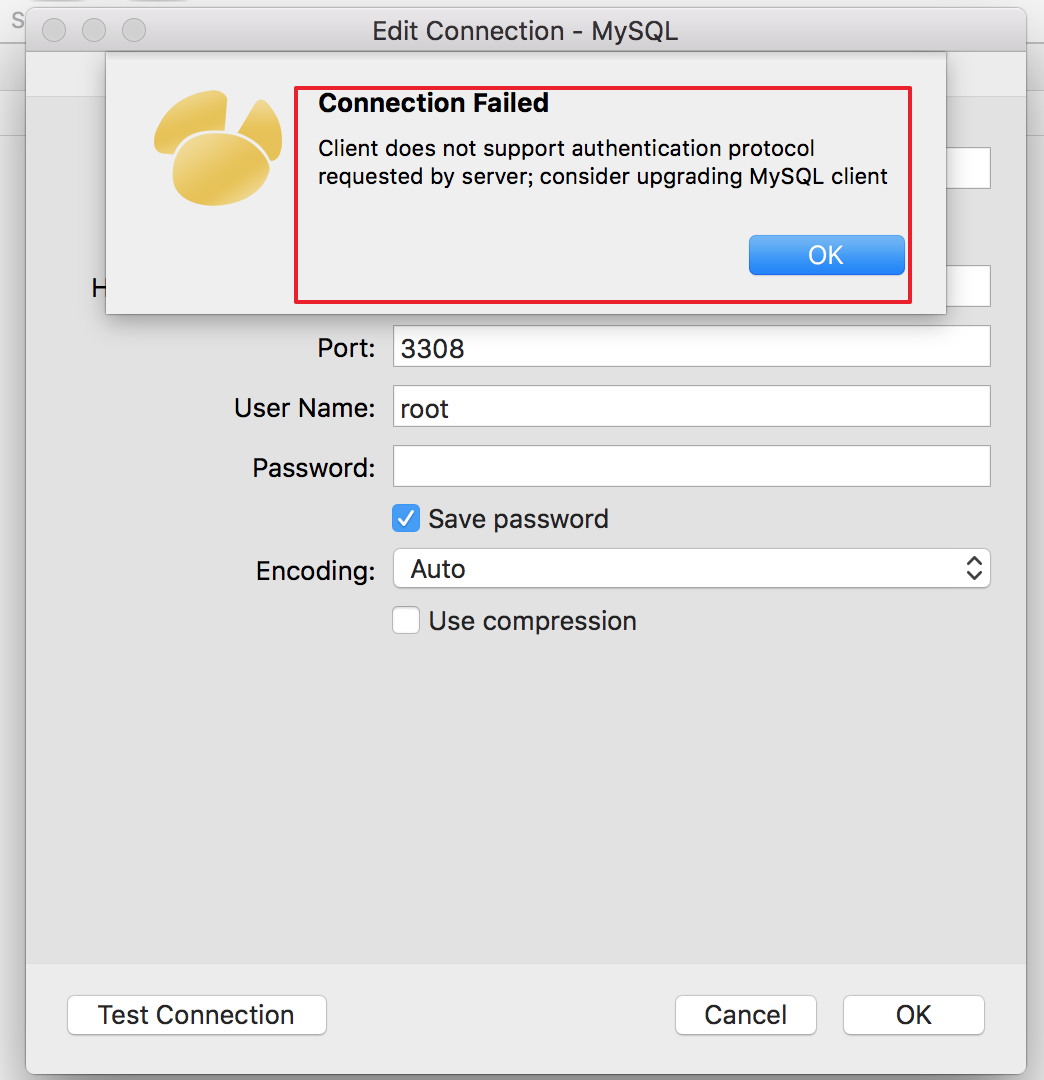
Task: Enable the Use compression checkbox
Action: (406, 621)
